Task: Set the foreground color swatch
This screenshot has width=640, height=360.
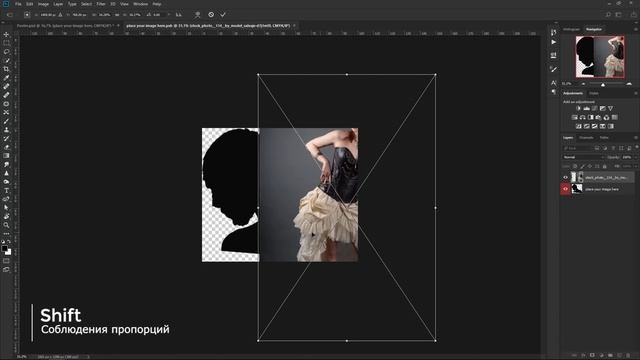Action: [x=4, y=248]
